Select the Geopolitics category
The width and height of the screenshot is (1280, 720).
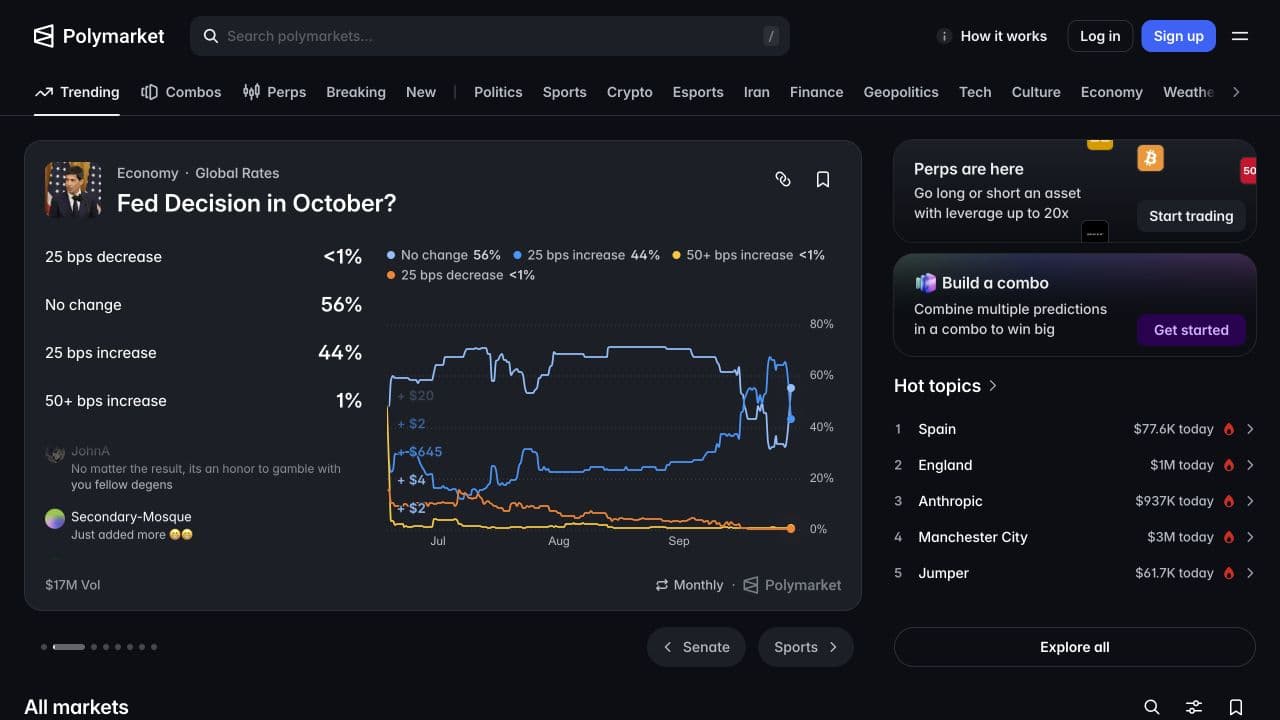coord(901,92)
